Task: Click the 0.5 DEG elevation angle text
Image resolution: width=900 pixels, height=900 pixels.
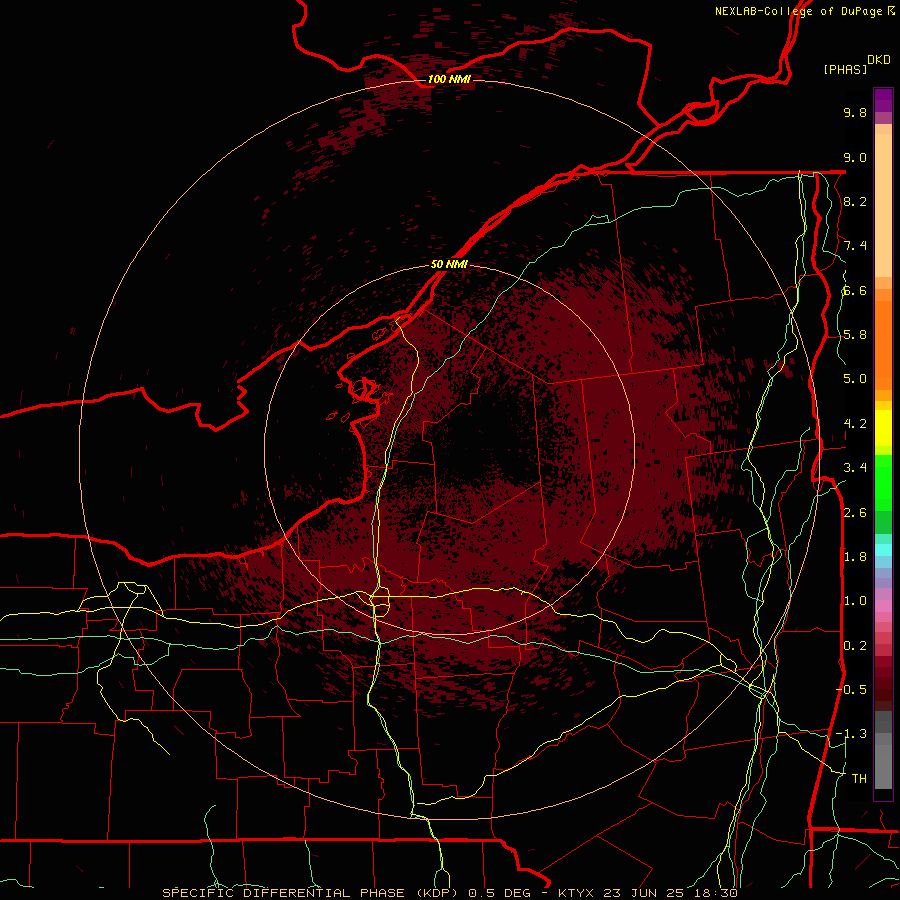Action: [x=501, y=893]
